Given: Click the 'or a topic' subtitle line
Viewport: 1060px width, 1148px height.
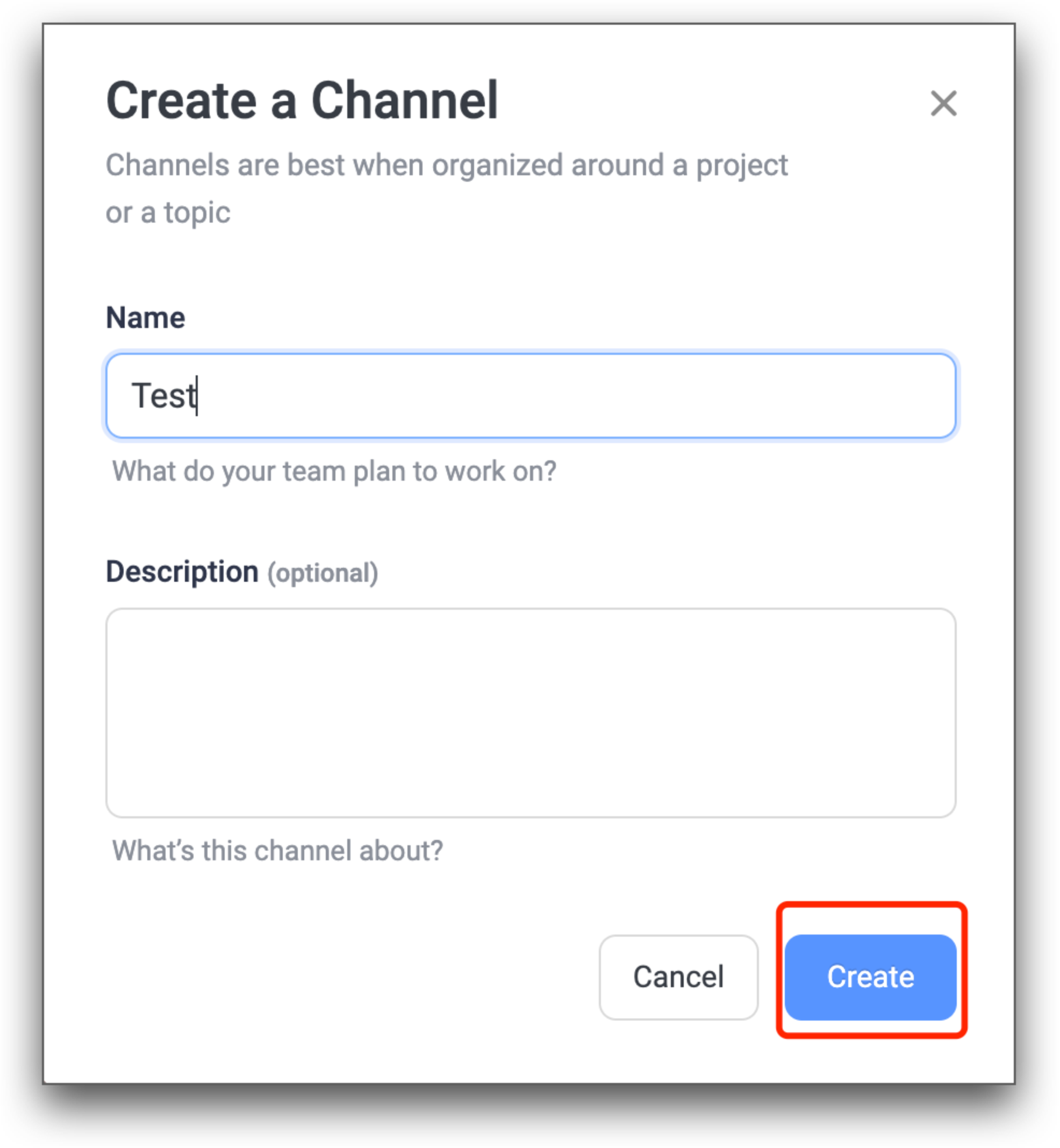Looking at the screenshot, I should pos(168,213).
